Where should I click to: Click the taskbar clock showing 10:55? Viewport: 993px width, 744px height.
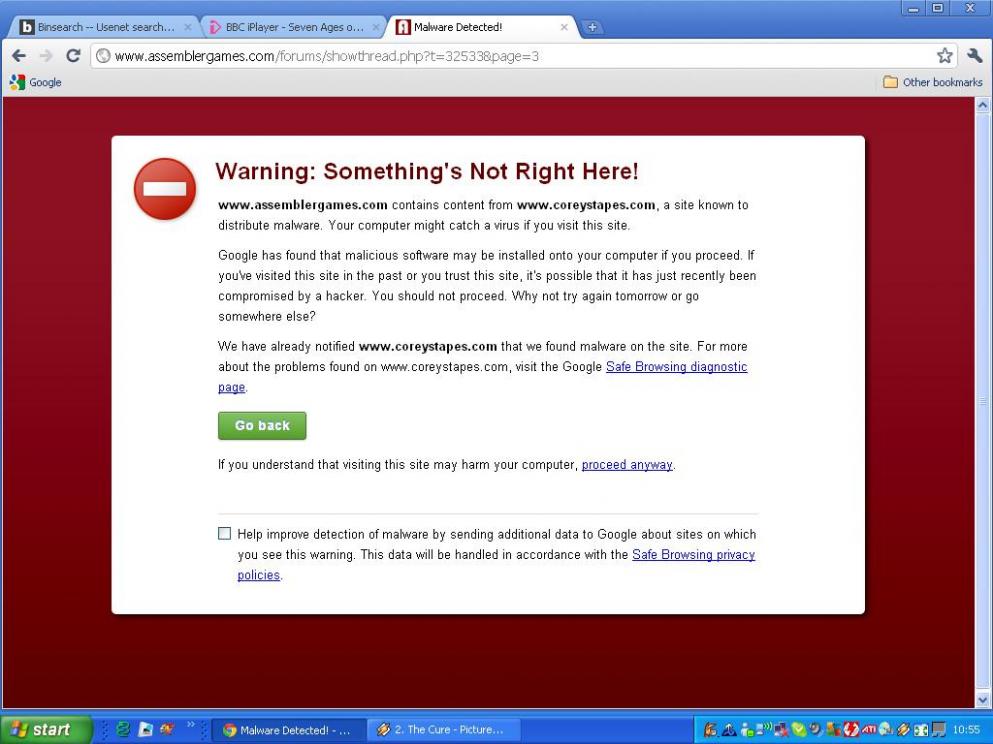pyautogui.click(x=966, y=730)
